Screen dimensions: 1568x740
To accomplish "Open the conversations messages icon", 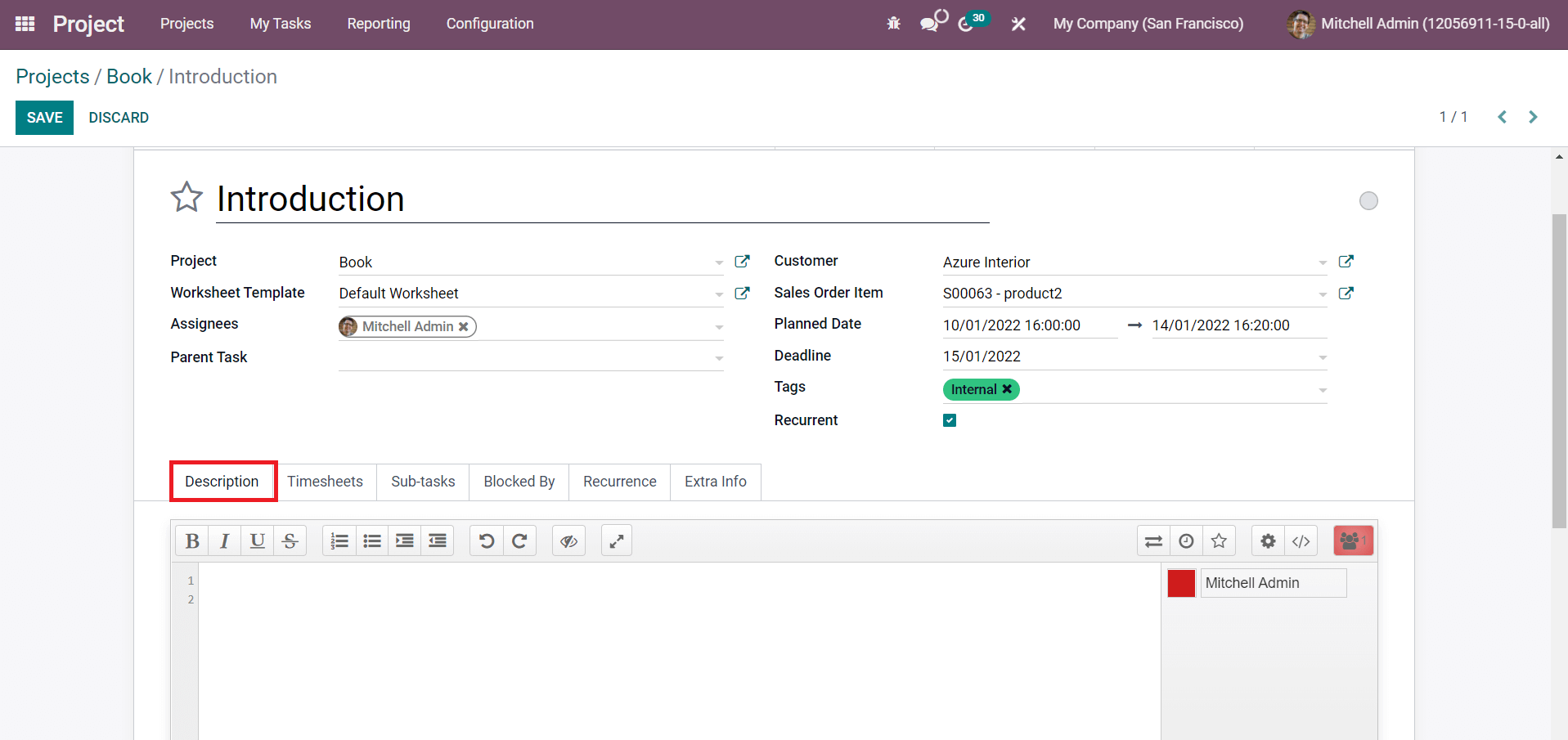I will [x=929, y=24].
